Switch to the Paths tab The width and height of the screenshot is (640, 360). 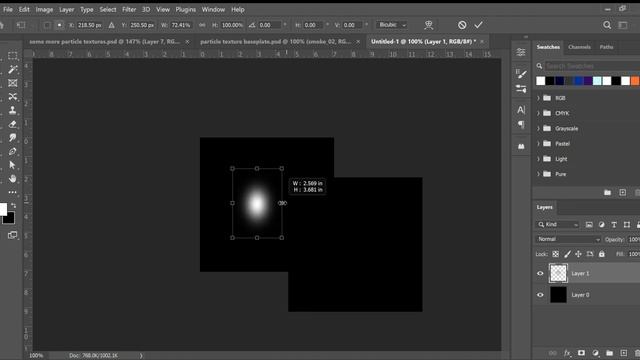coord(606,47)
